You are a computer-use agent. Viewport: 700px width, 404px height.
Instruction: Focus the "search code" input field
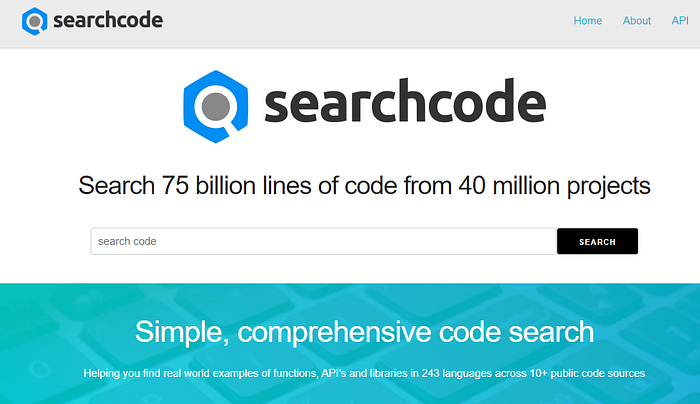[324, 242]
